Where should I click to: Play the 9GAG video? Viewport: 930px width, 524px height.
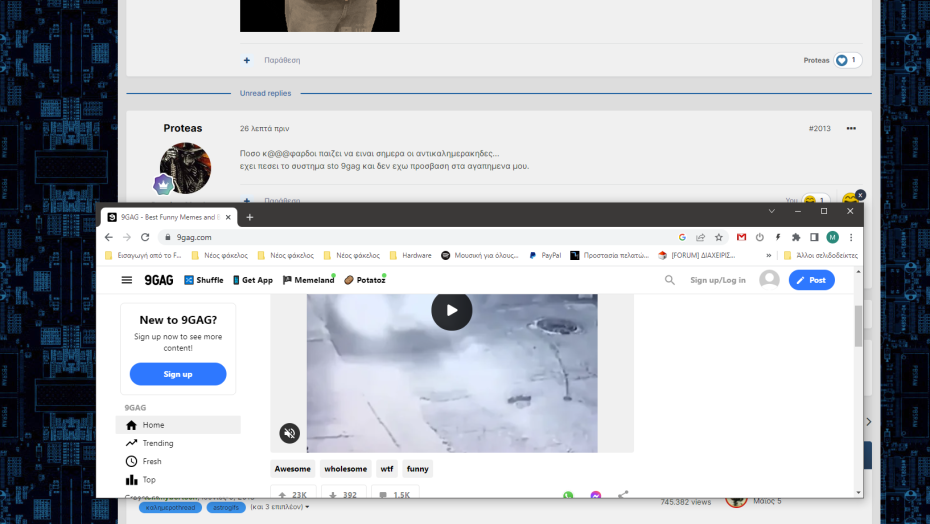tap(452, 310)
